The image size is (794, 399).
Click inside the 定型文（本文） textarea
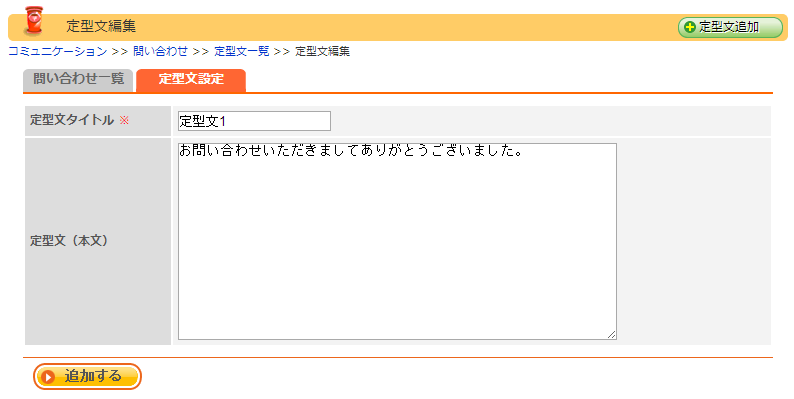397,241
